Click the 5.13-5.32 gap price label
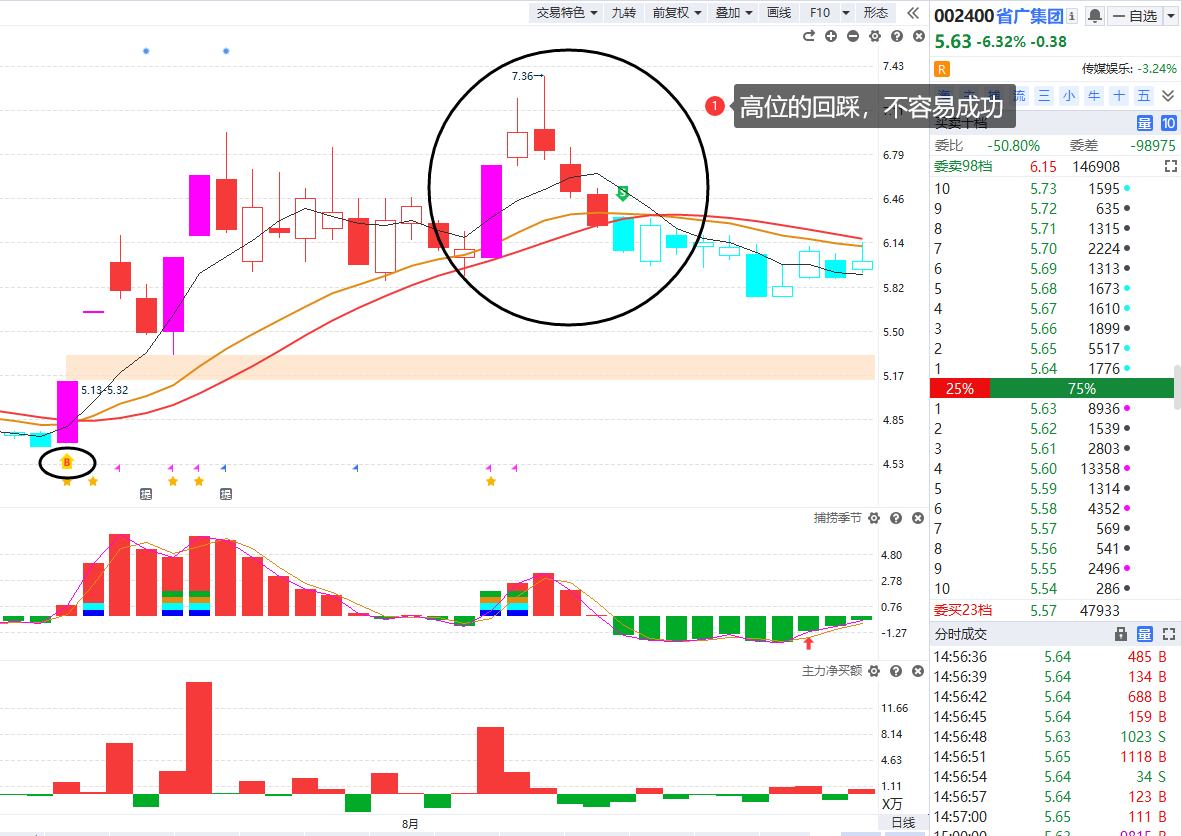1182x836 pixels. point(105,390)
